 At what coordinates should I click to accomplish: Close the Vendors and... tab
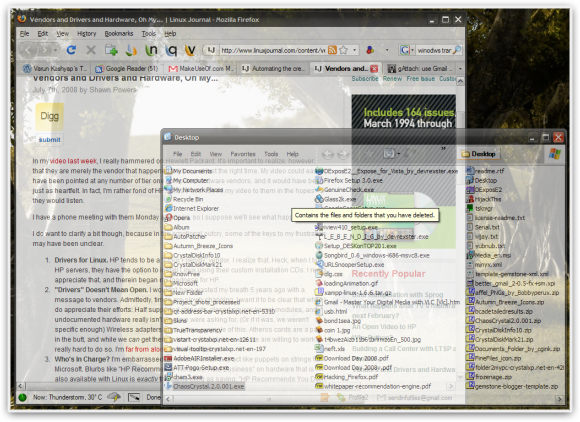point(374,69)
